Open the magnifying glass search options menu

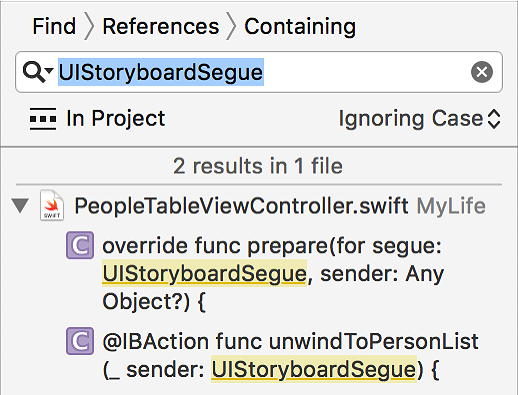tap(38, 72)
